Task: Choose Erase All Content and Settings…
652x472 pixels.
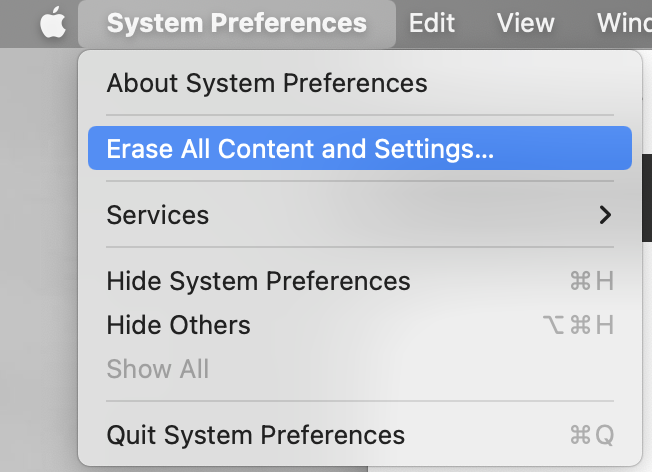Action: [360, 148]
